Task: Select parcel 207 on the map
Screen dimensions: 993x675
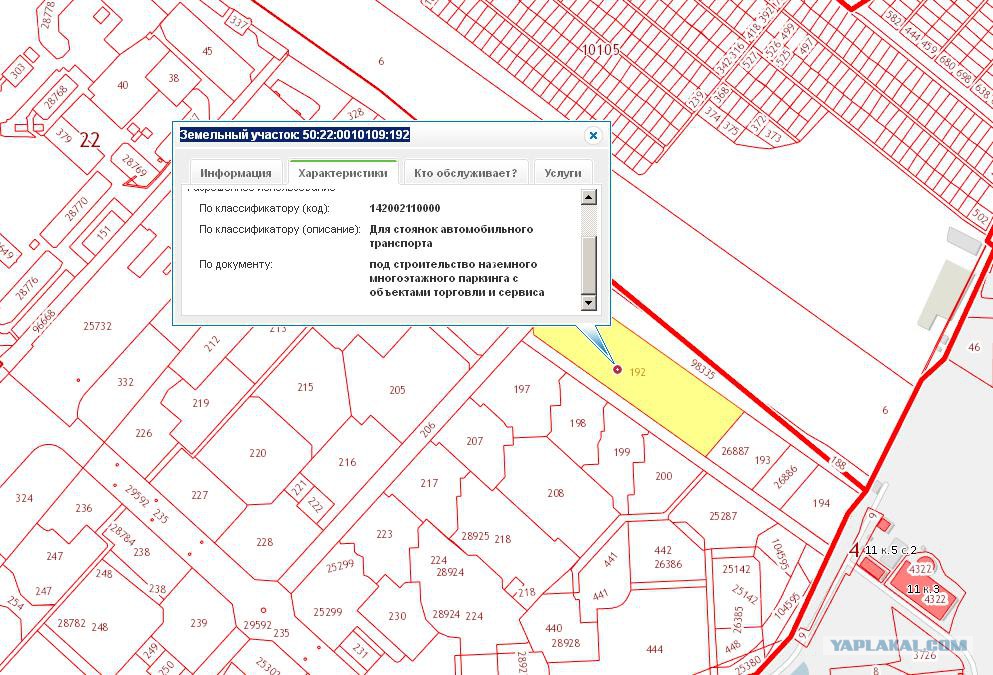Action: coord(474,441)
